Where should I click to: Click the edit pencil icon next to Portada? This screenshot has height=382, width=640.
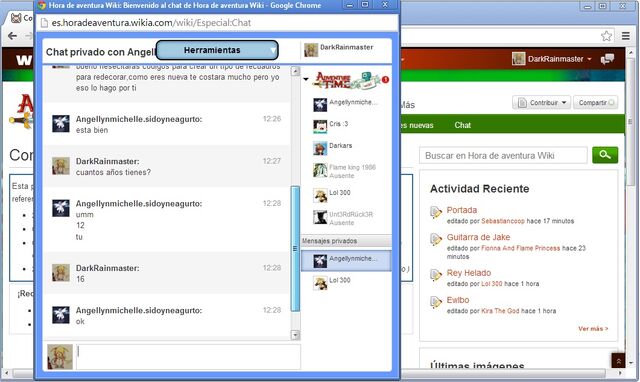point(436,212)
